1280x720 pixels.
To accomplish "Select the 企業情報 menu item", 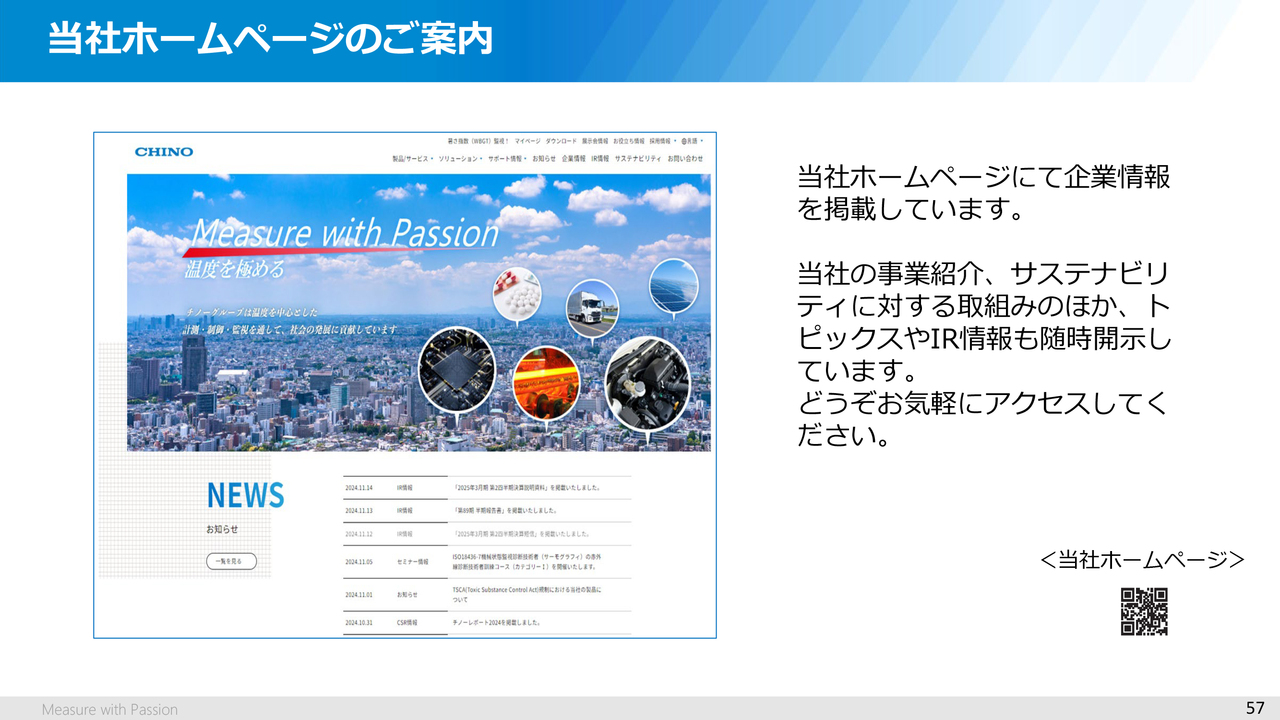I will tap(574, 159).
